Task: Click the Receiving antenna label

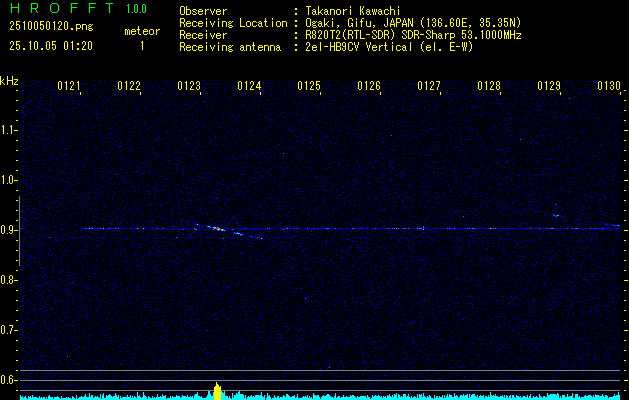Action: pos(230,47)
